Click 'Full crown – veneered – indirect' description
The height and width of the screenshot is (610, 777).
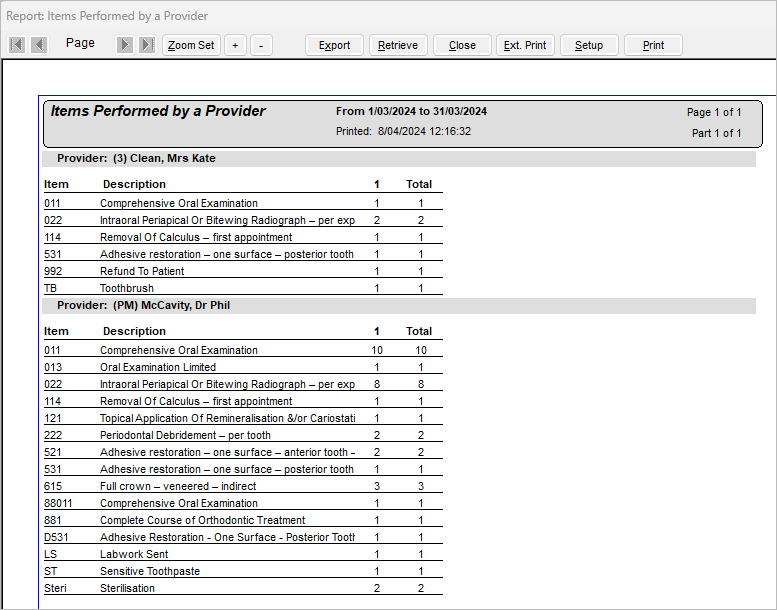point(178,487)
